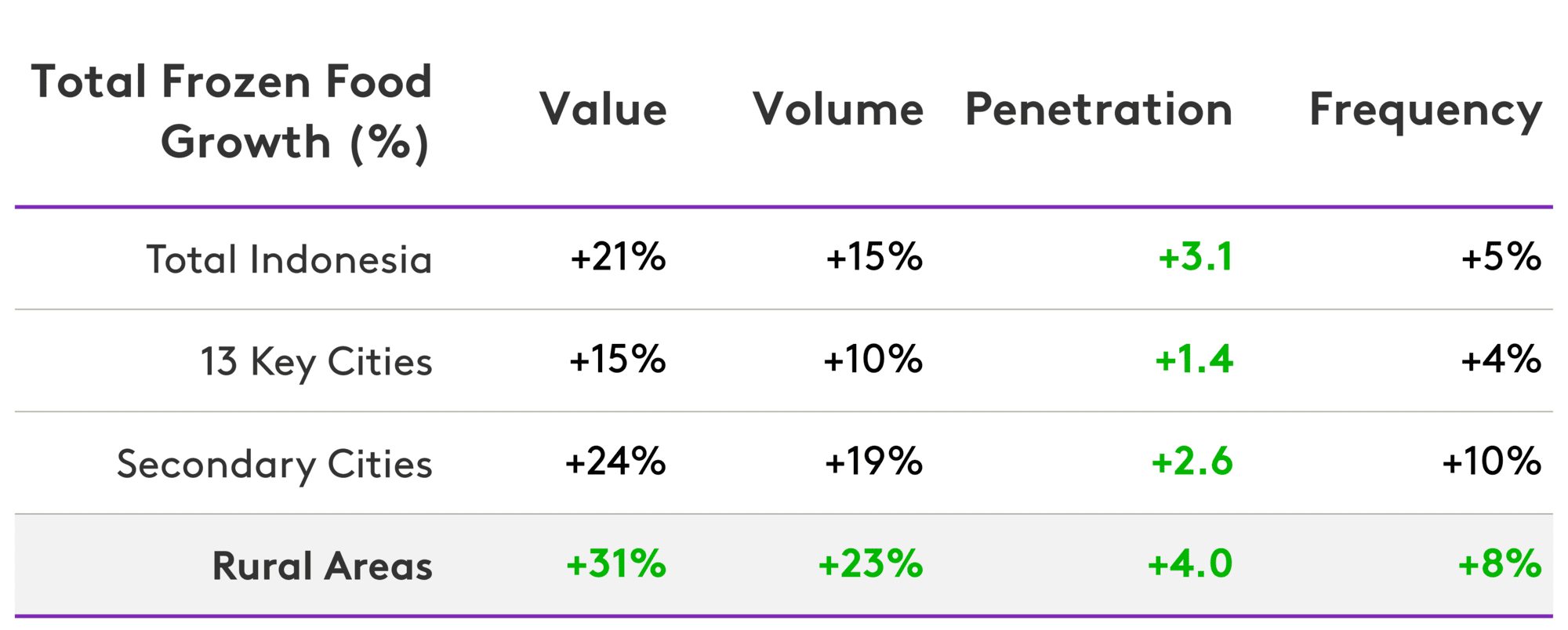Image resolution: width=1568 pixels, height=630 pixels.
Task: Select the Secondary Cities row label
Action: point(274,464)
